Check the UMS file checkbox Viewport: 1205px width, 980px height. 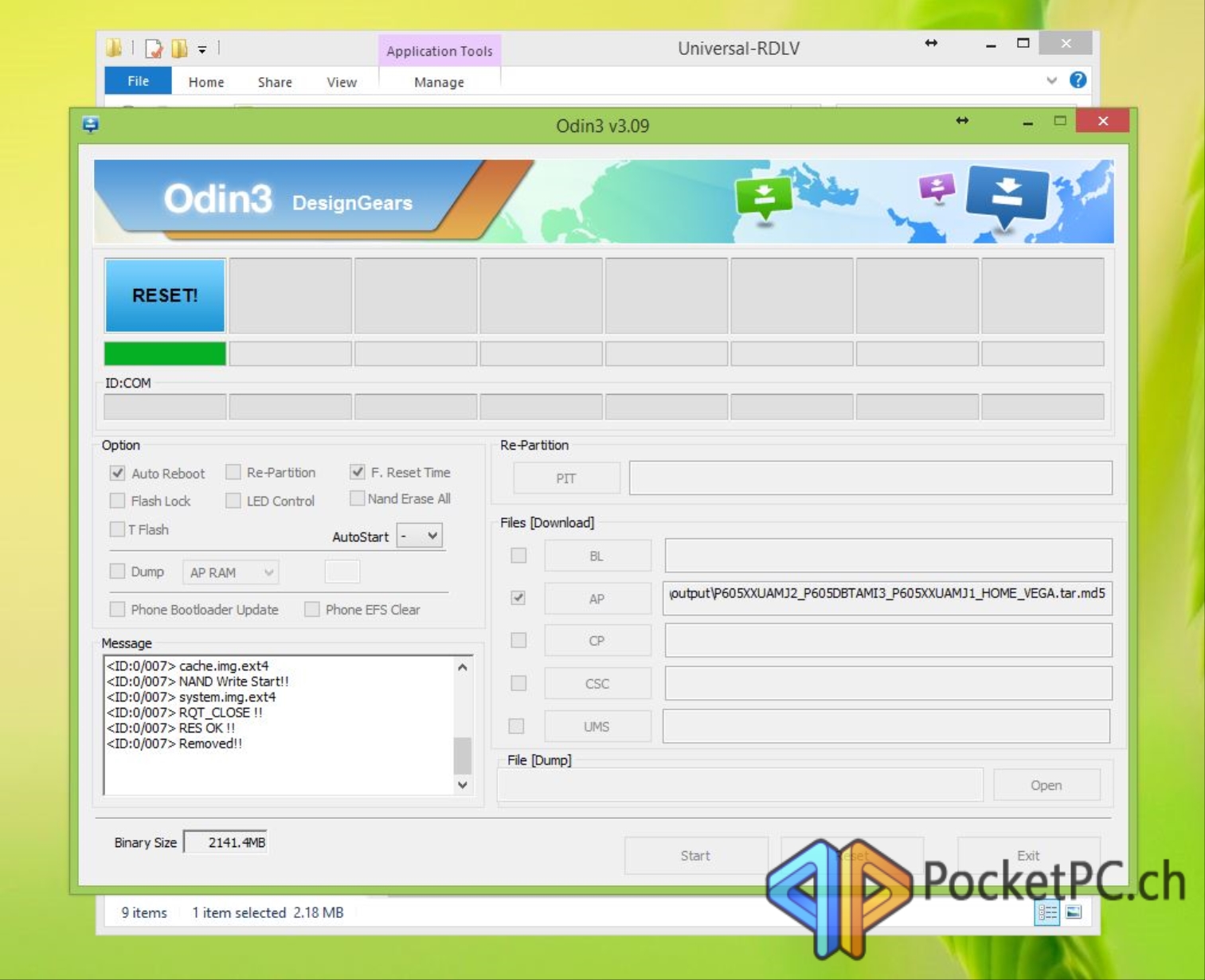click(517, 726)
